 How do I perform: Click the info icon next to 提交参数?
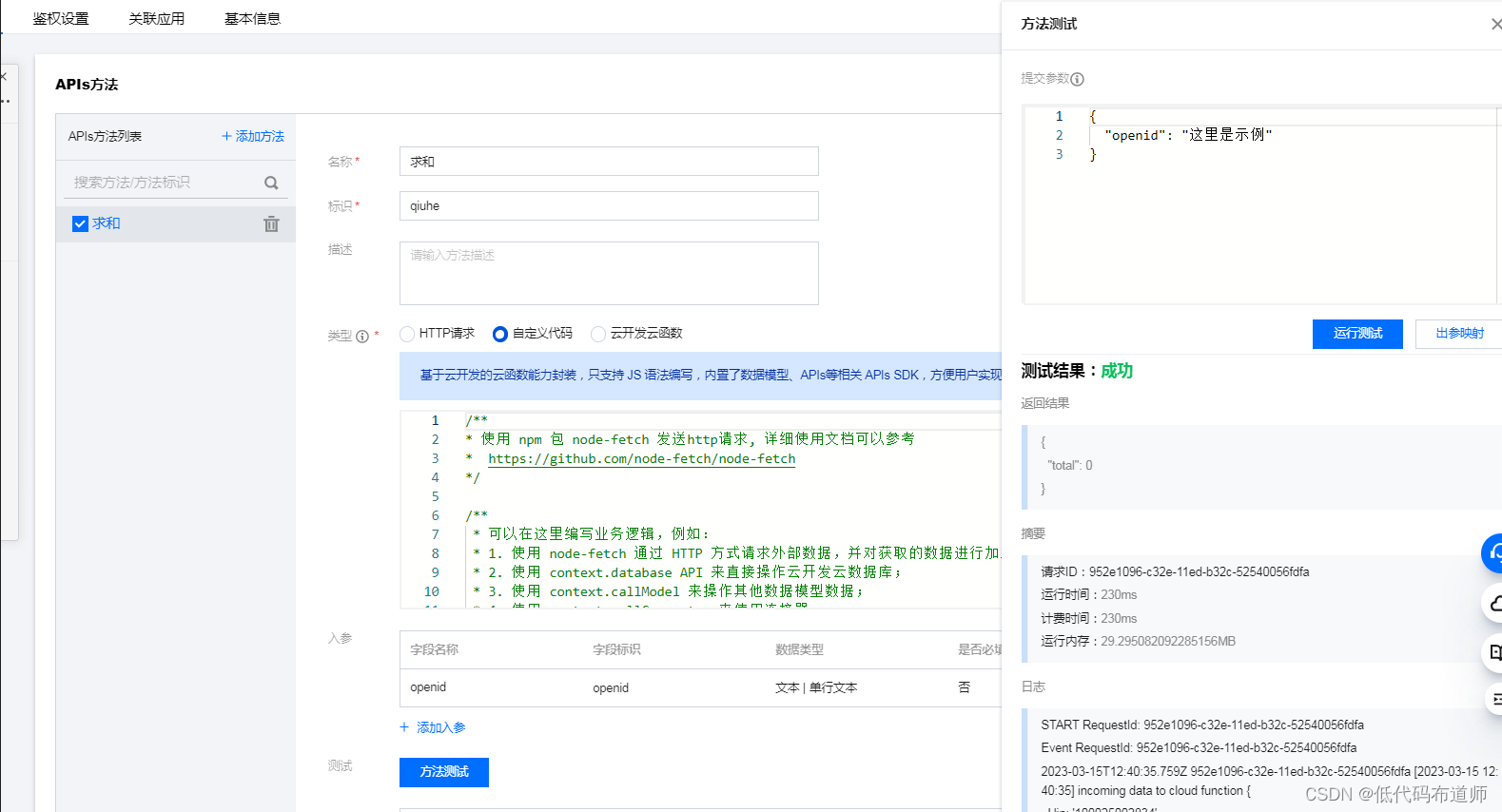1077,80
